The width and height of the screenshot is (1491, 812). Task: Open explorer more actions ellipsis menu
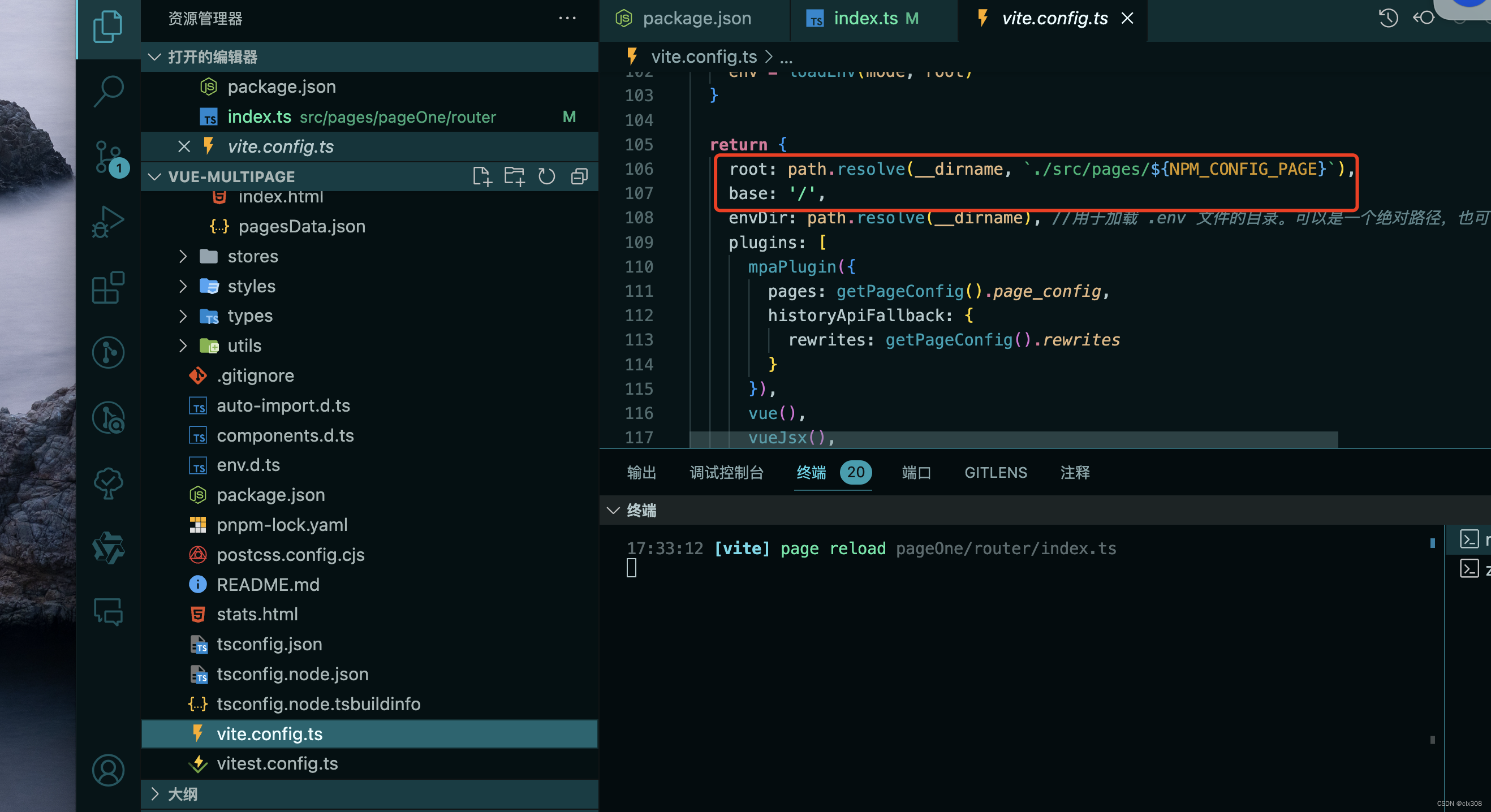click(x=567, y=19)
